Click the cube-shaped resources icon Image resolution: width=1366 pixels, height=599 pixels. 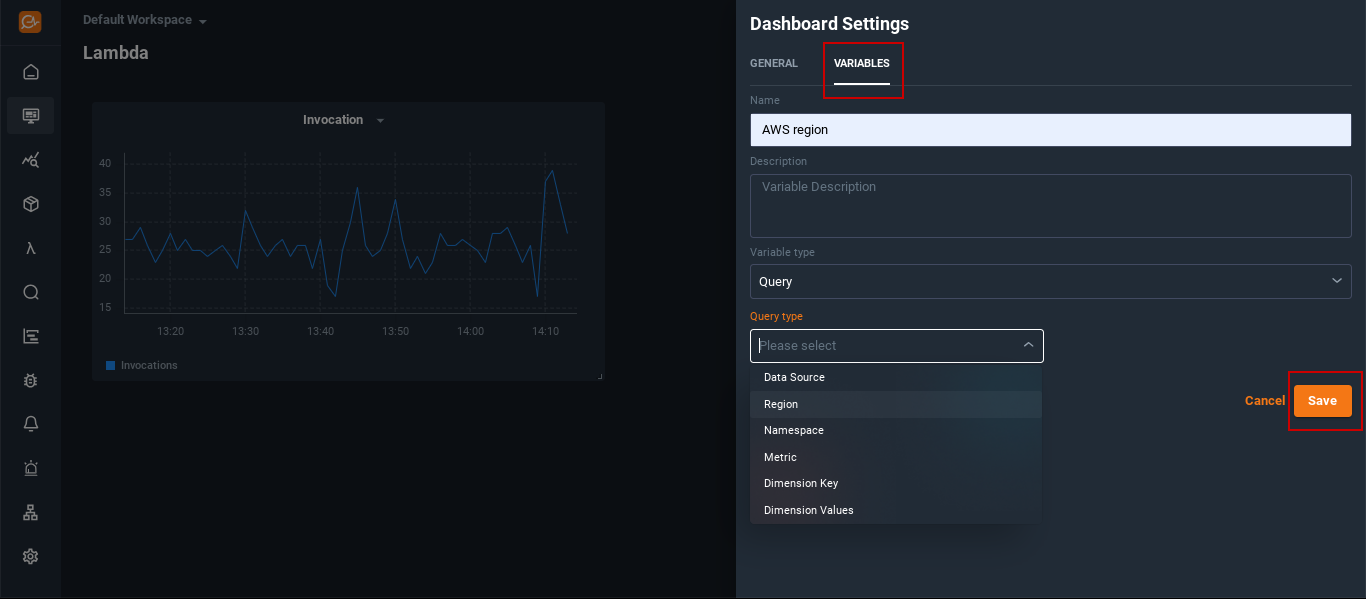pos(30,203)
